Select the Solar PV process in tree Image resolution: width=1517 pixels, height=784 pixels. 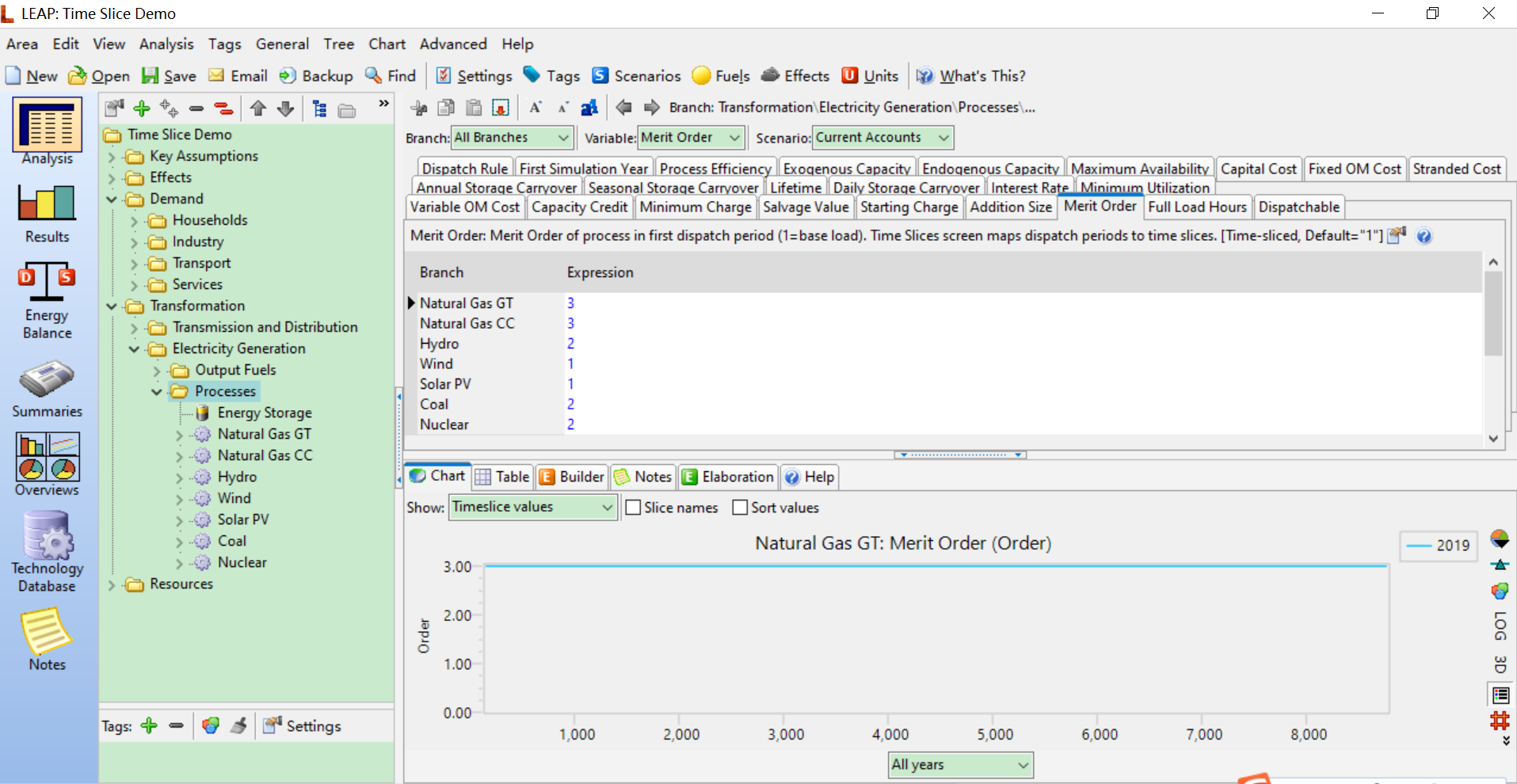[x=243, y=520]
